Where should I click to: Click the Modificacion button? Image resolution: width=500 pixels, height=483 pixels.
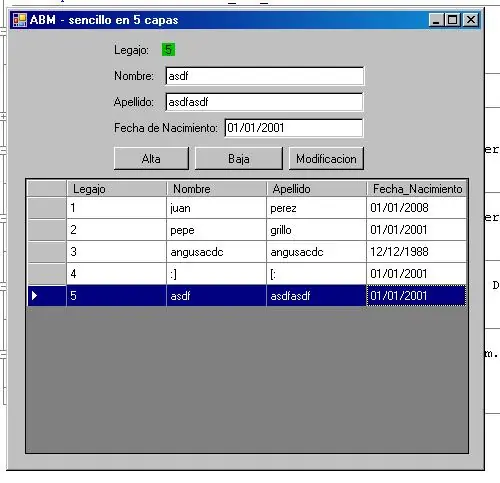tap(326, 159)
